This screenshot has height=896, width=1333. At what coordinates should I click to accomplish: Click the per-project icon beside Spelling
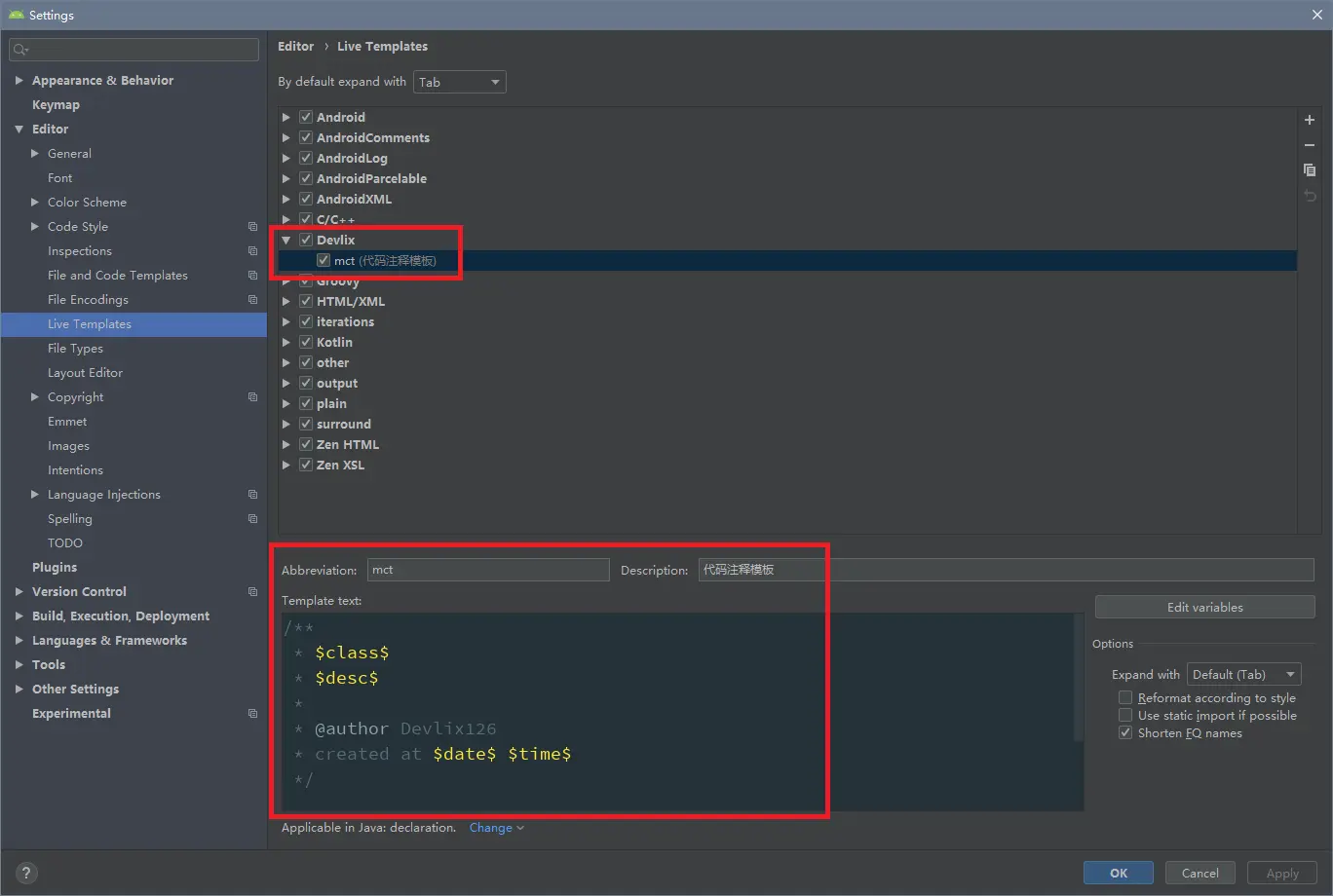[x=253, y=519]
